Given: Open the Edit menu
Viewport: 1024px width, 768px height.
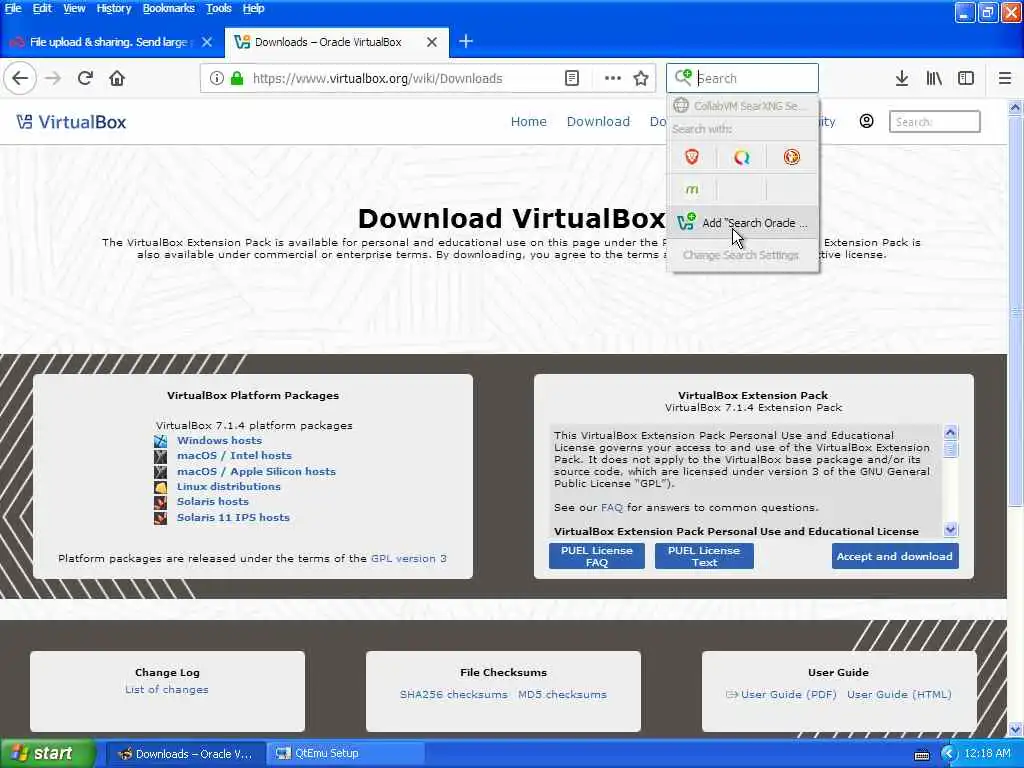Looking at the screenshot, I should coord(42,8).
